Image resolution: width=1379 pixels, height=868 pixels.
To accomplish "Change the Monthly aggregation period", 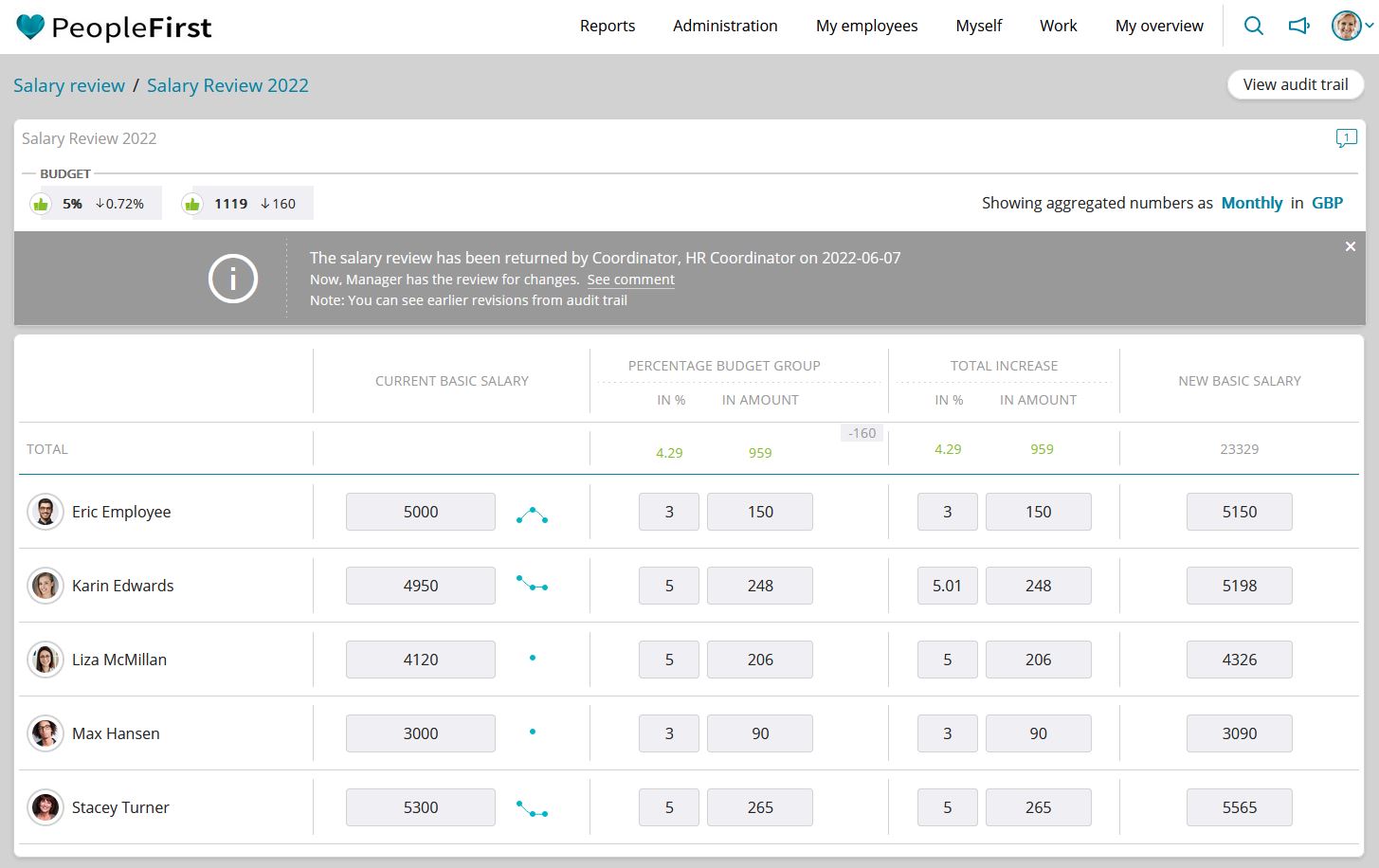I will [1251, 203].
